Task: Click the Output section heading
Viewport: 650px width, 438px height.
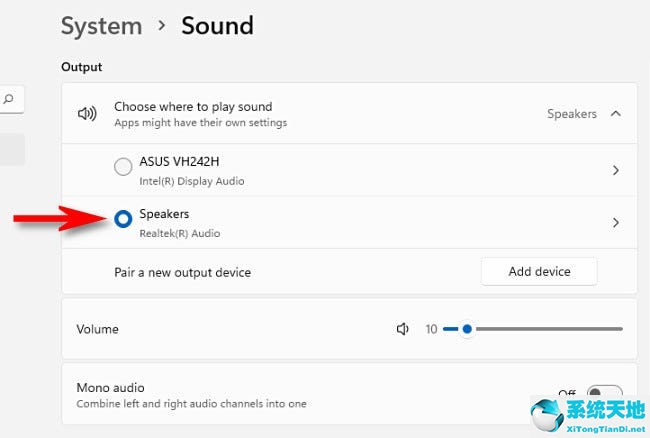Action: pyautogui.click(x=82, y=67)
